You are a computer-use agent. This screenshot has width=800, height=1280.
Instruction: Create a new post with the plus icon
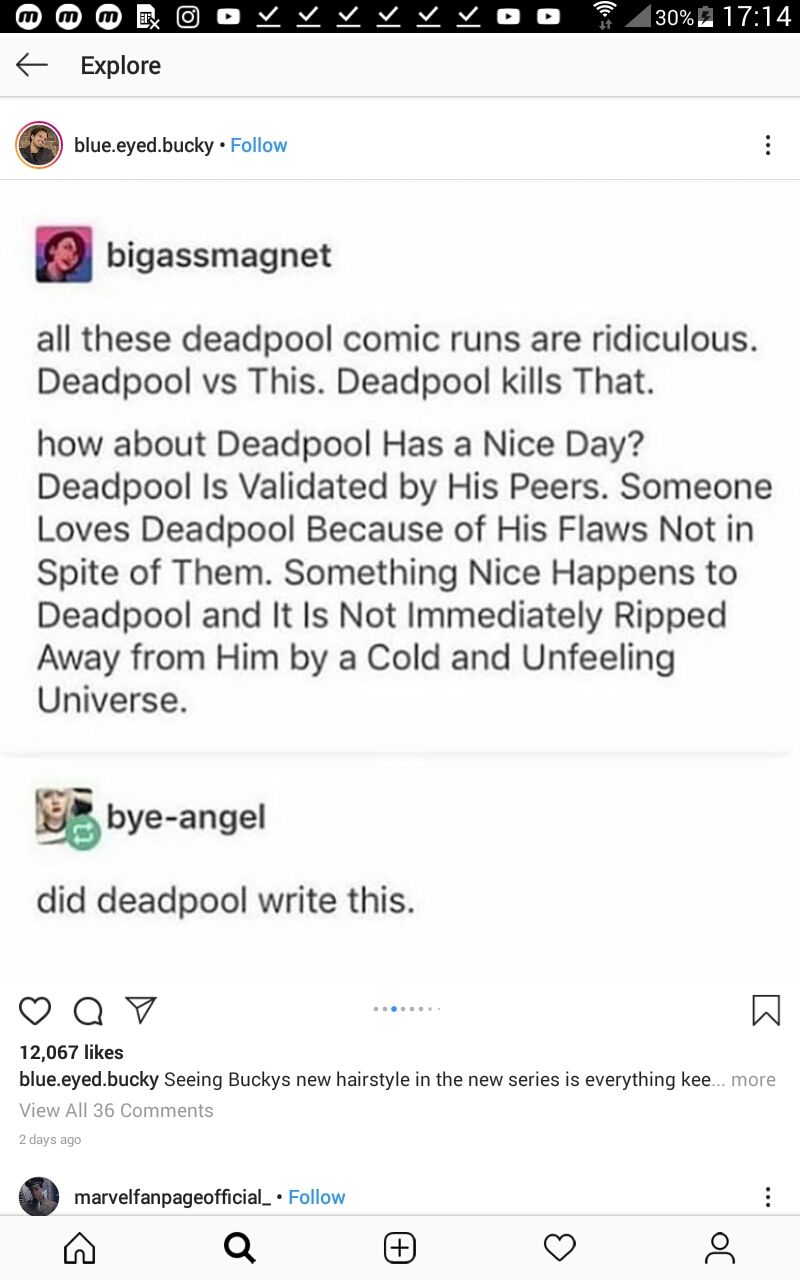(x=400, y=1247)
